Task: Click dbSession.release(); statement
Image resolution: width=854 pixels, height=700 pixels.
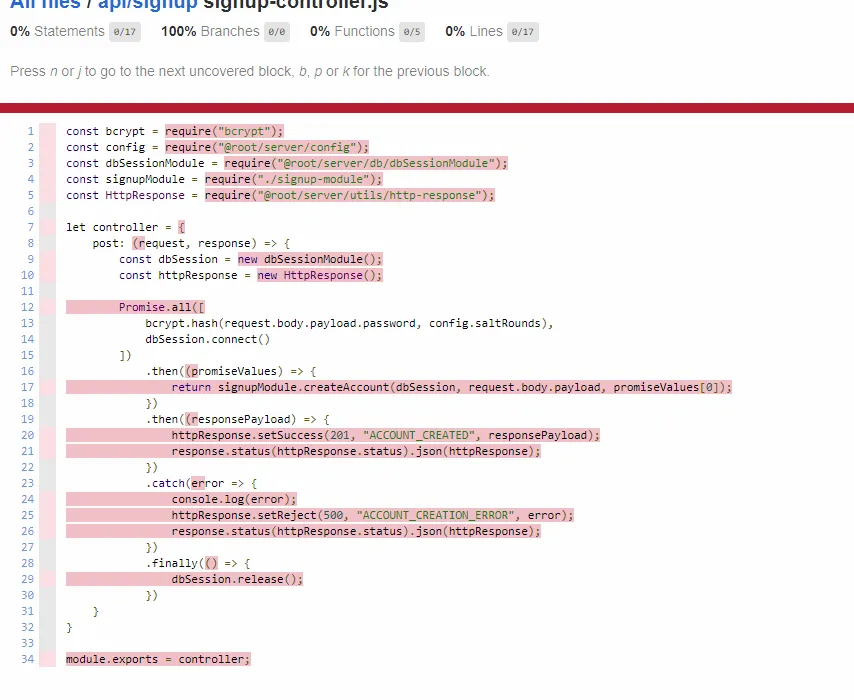Action: [185, 579]
